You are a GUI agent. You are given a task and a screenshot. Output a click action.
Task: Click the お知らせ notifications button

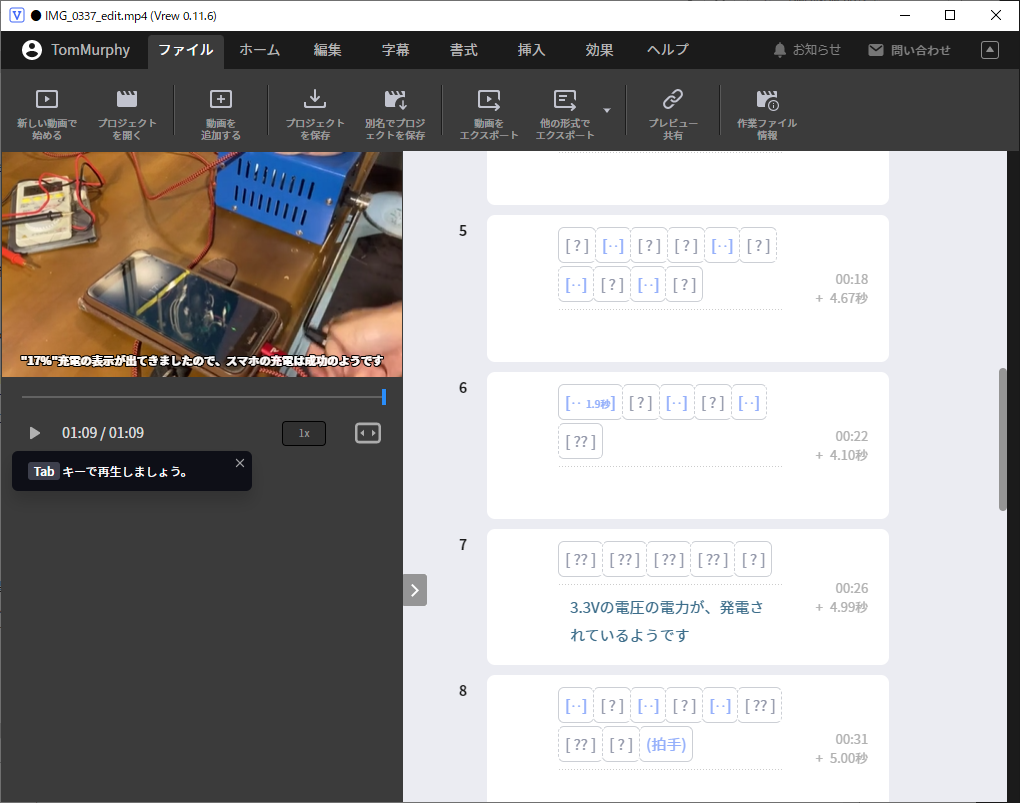[x=806, y=50]
